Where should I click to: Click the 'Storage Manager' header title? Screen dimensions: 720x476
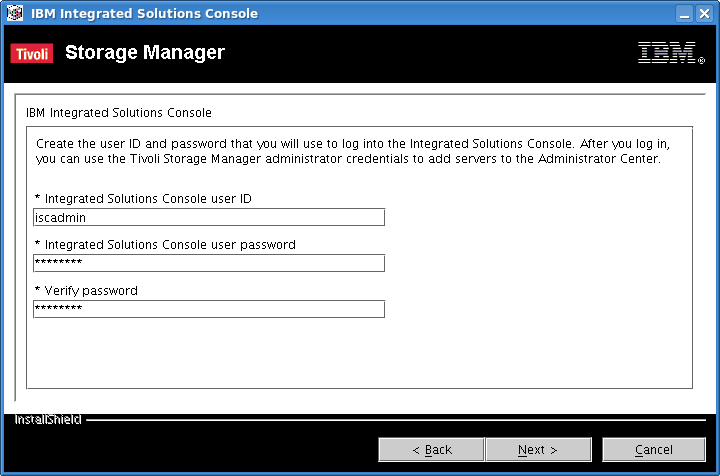tap(145, 52)
